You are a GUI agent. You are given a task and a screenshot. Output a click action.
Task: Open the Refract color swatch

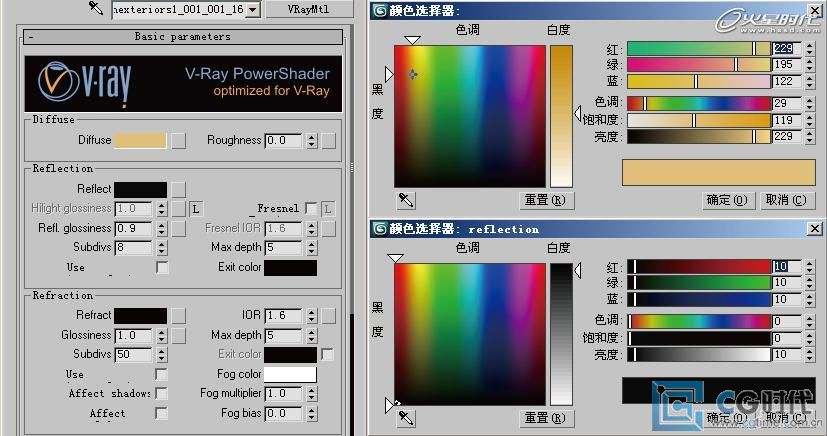point(140,316)
